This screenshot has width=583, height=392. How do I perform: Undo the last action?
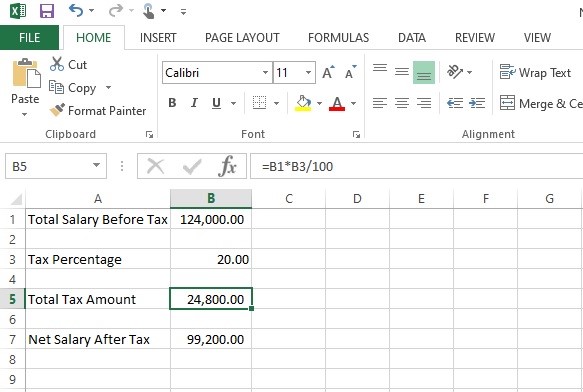point(76,10)
